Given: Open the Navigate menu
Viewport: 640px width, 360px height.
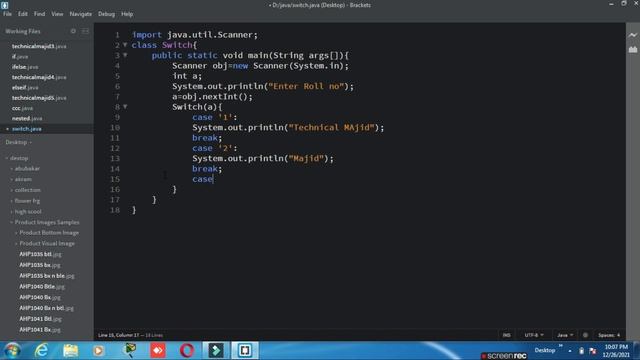Looking at the screenshot, I should pyautogui.click(x=80, y=14).
